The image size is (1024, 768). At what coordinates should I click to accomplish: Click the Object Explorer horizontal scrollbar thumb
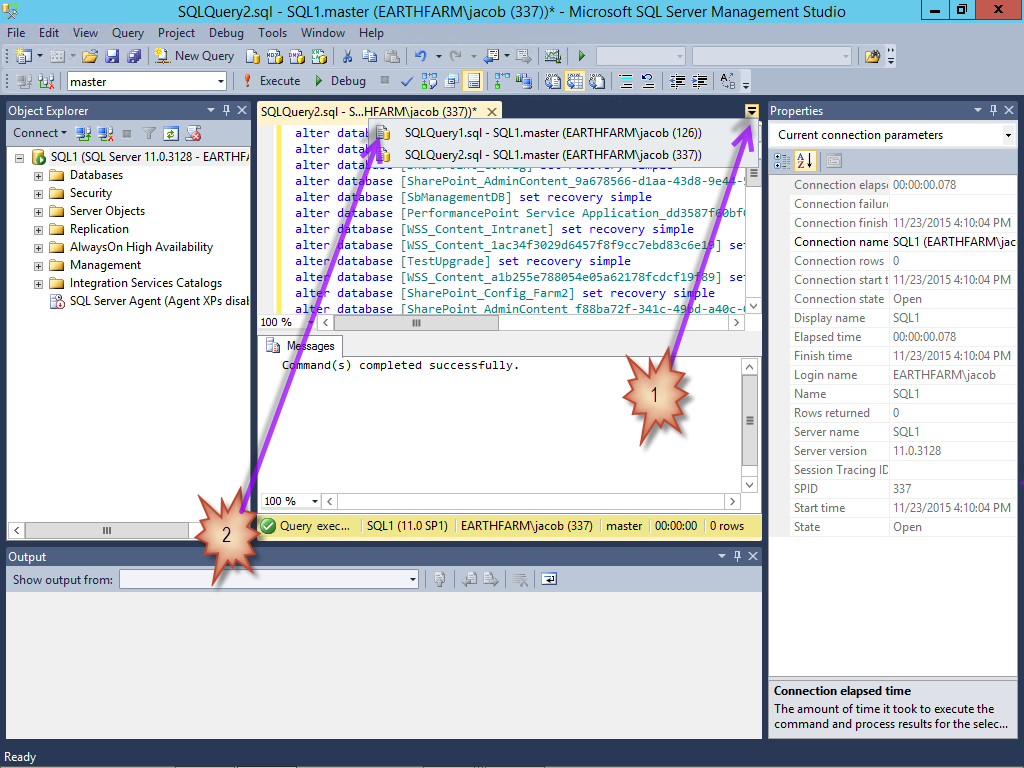(x=106, y=530)
